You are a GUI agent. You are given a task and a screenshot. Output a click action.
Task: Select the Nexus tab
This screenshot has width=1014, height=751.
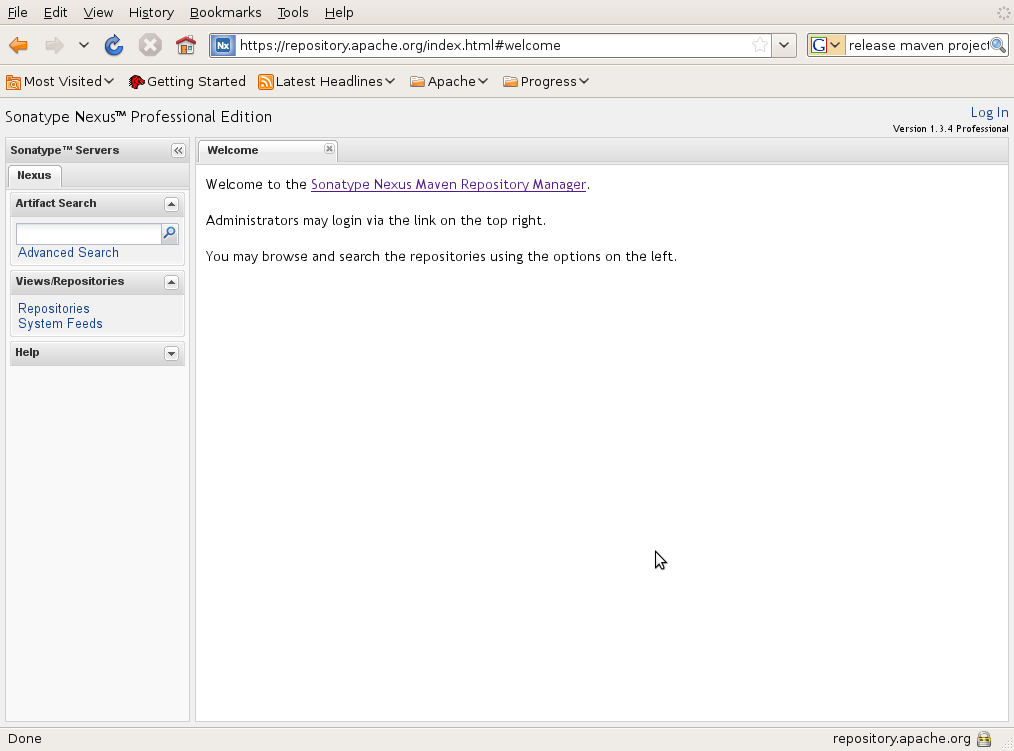(x=34, y=175)
